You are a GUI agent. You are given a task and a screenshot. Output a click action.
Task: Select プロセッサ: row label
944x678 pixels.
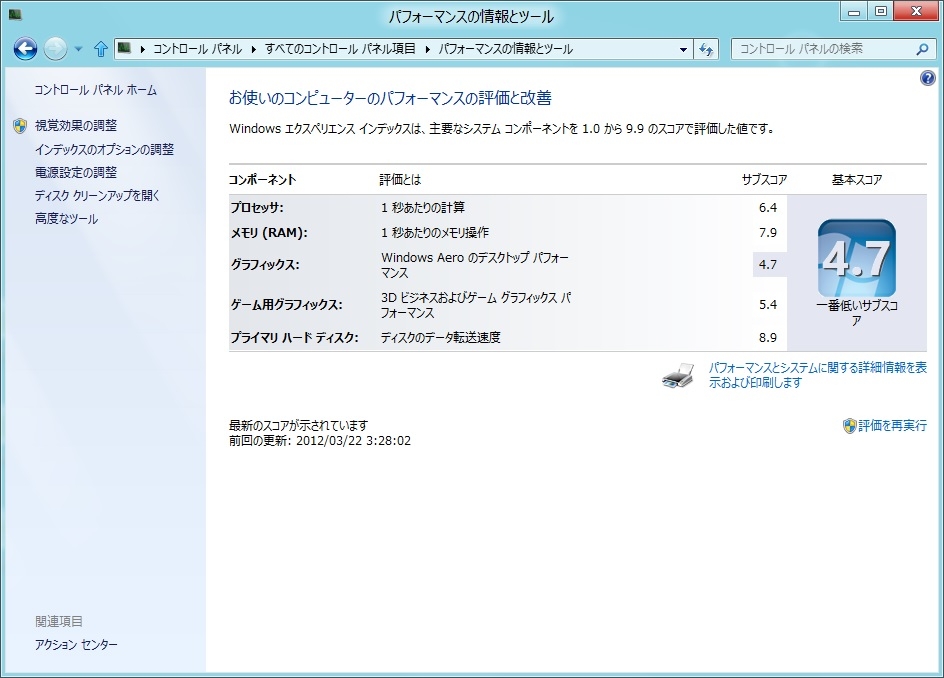pyautogui.click(x=257, y=208)
